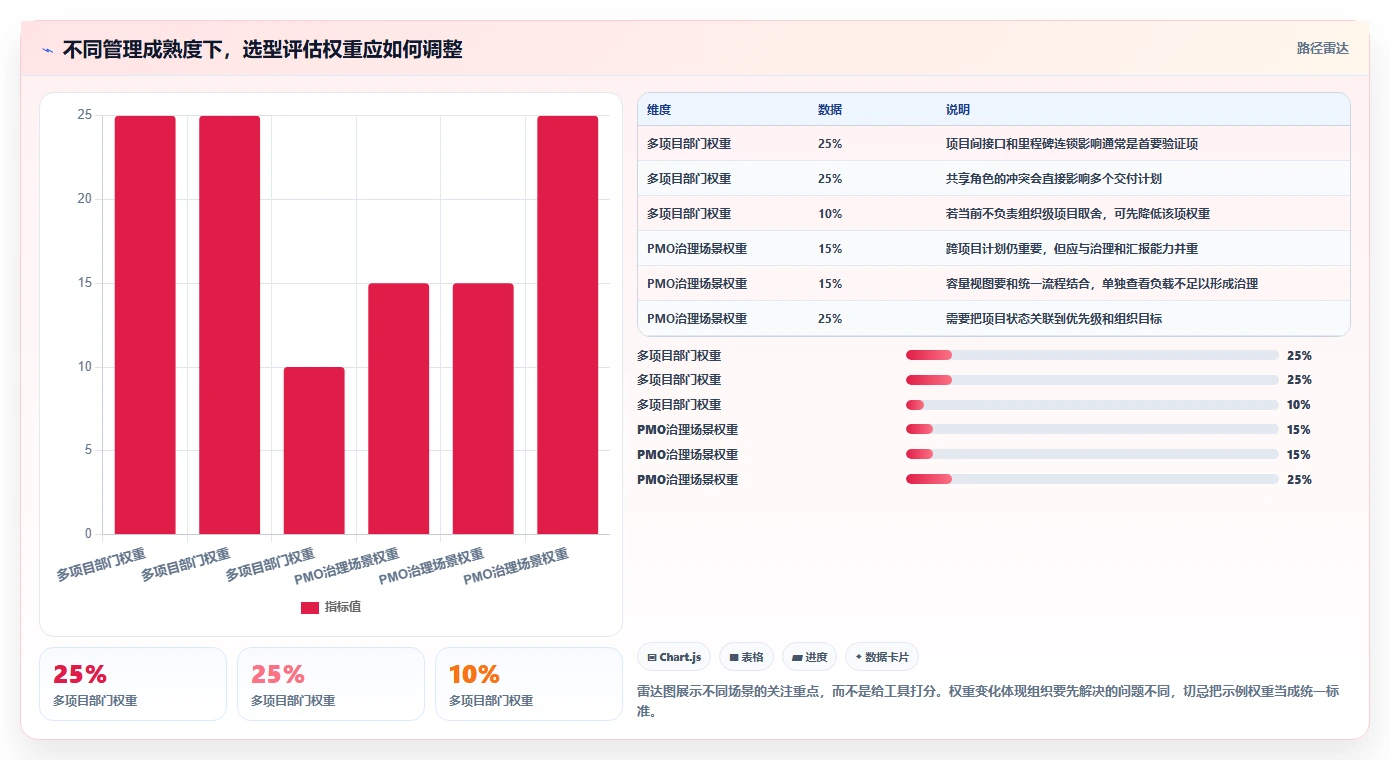Click the tall PMO治理场景权重 bar reaching 25
The image size is (1390, 760).
pyautogui.click(x=567, y=325)
